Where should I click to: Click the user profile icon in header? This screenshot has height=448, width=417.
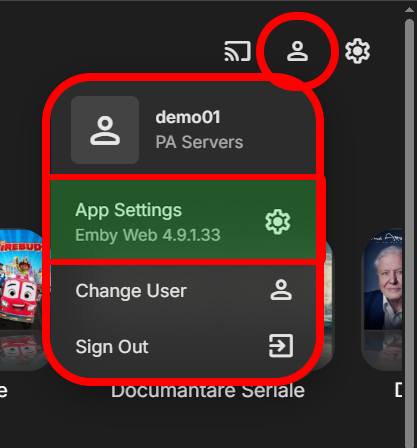click(x=297, y=51)
